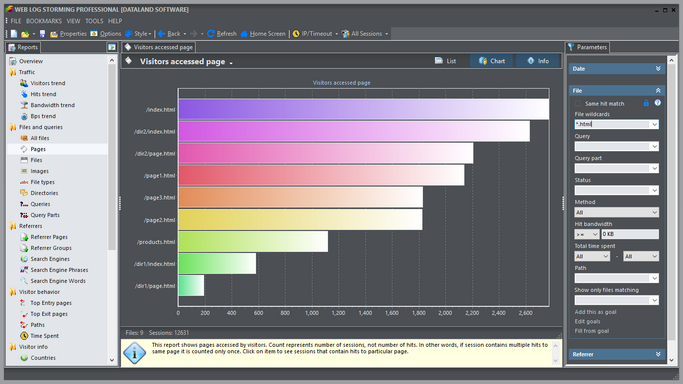Open the File wildcards dropdown
Viewport: 683px width, 384px height.
pyautogui.click(x=654, y=125)
